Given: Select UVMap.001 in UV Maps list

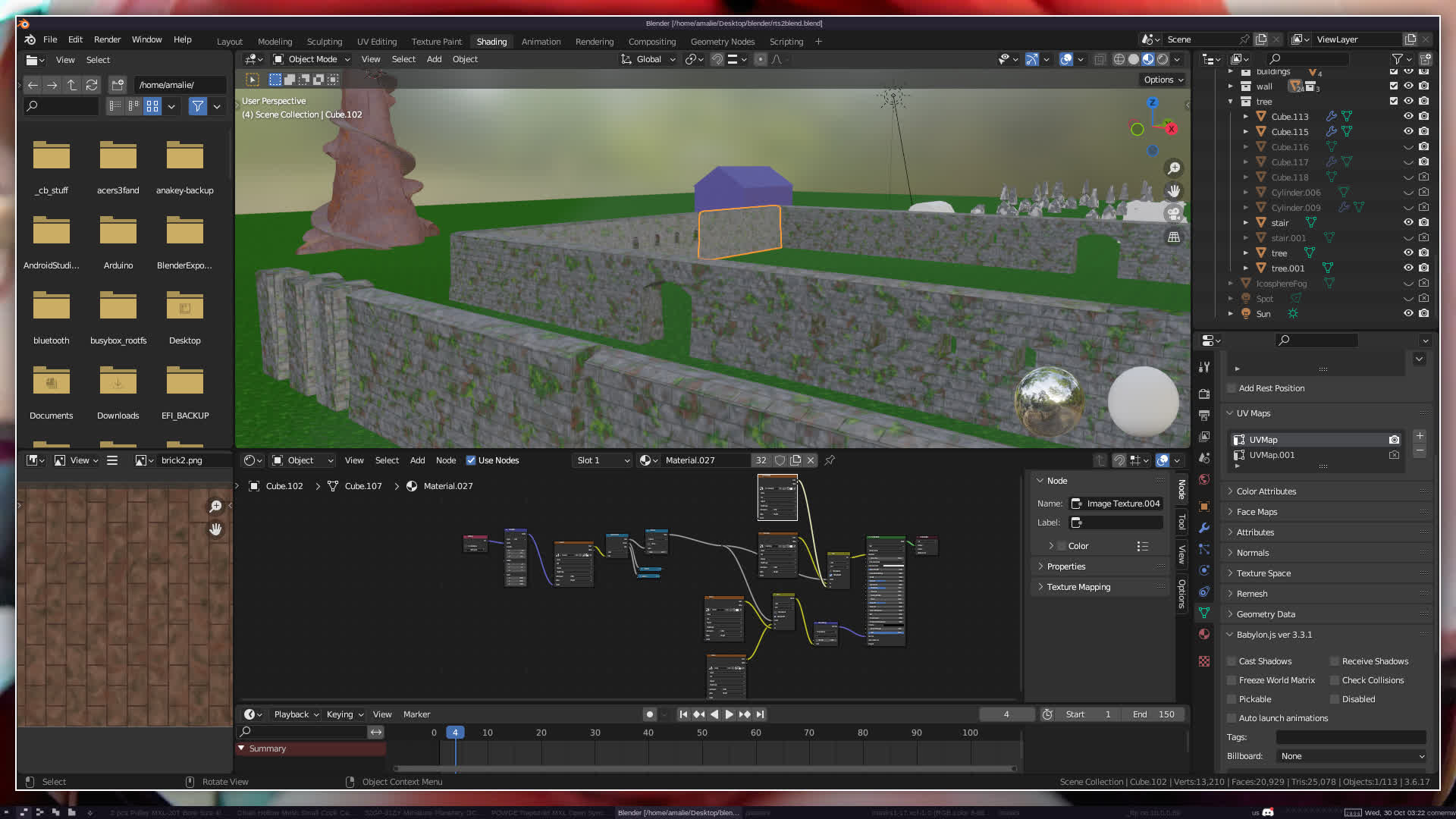Looking at the screenshot, I should pyautogui.click(x=1272, y=455).
